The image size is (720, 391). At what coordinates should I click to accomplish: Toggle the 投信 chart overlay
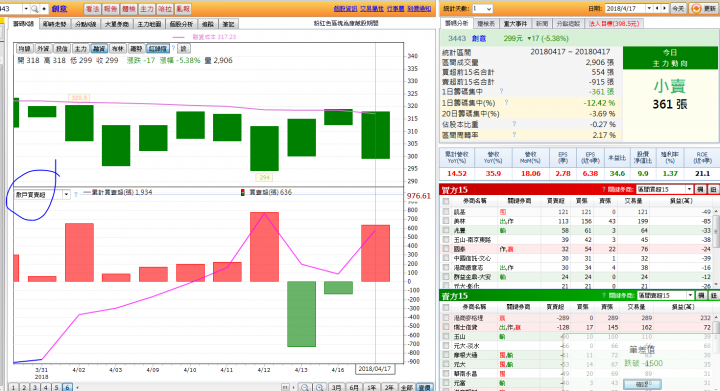coord(62,49)
